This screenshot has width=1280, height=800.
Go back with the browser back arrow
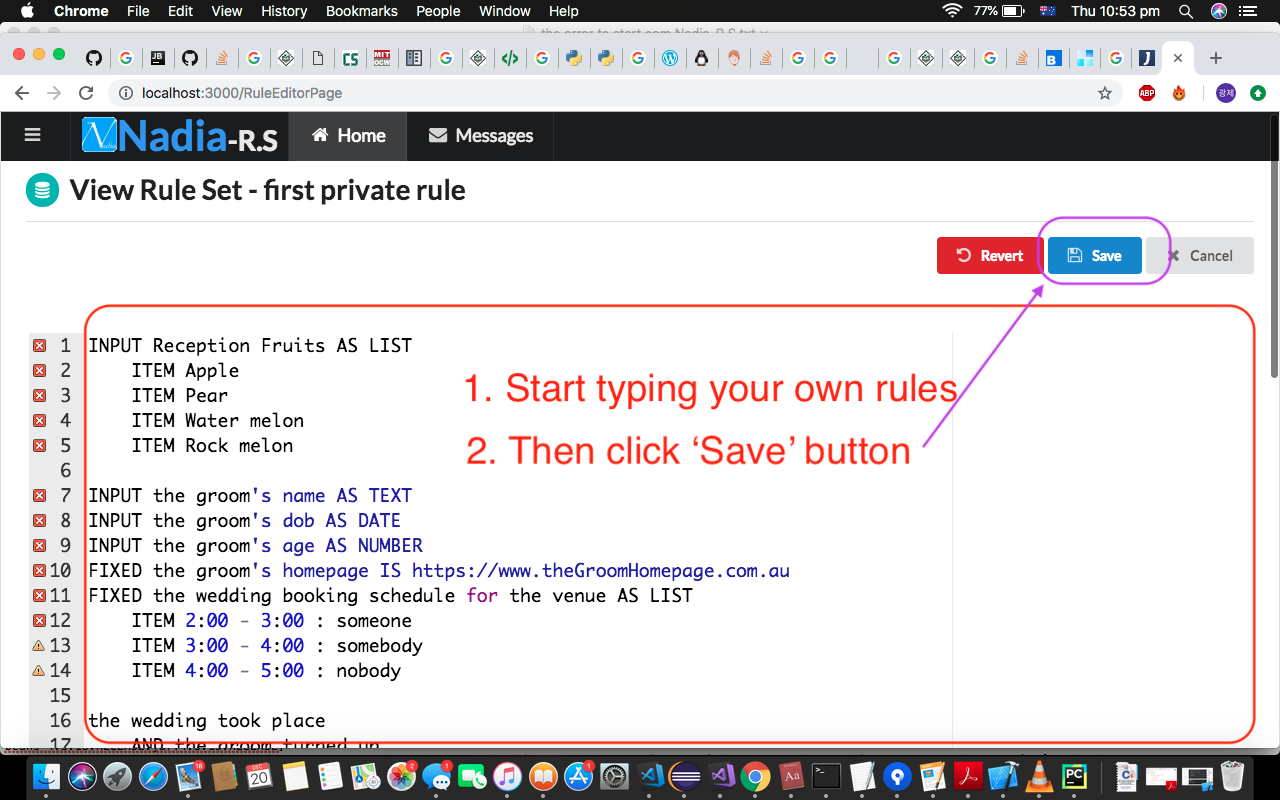(22, 93)
